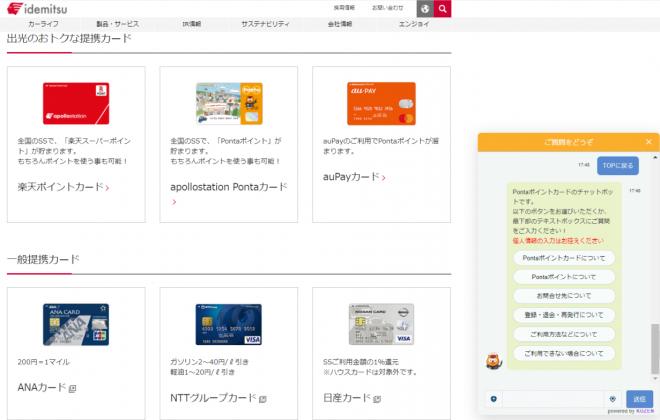
Task: Open the NTTグループカード link
Action: 213,398
